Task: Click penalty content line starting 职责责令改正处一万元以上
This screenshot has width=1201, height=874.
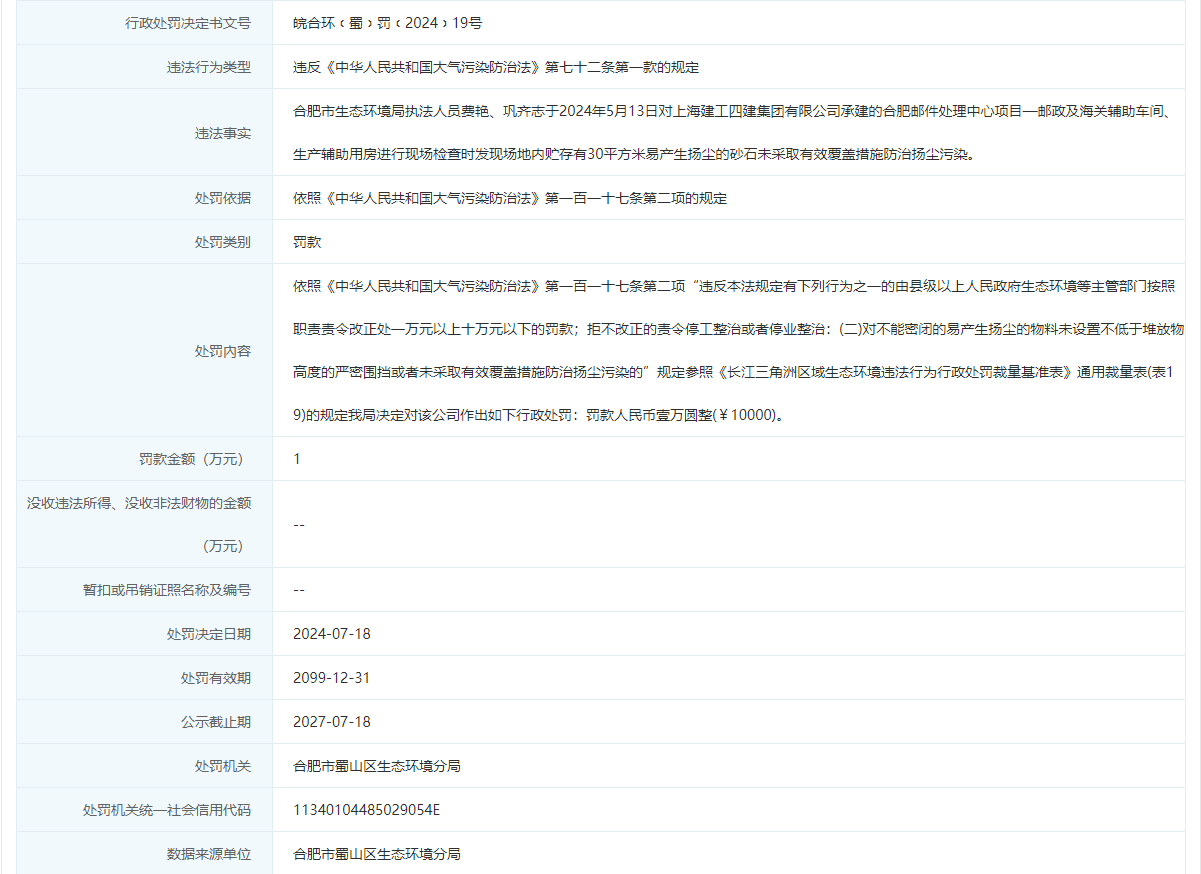Action: pyautogui.click(x=738, y=329)
